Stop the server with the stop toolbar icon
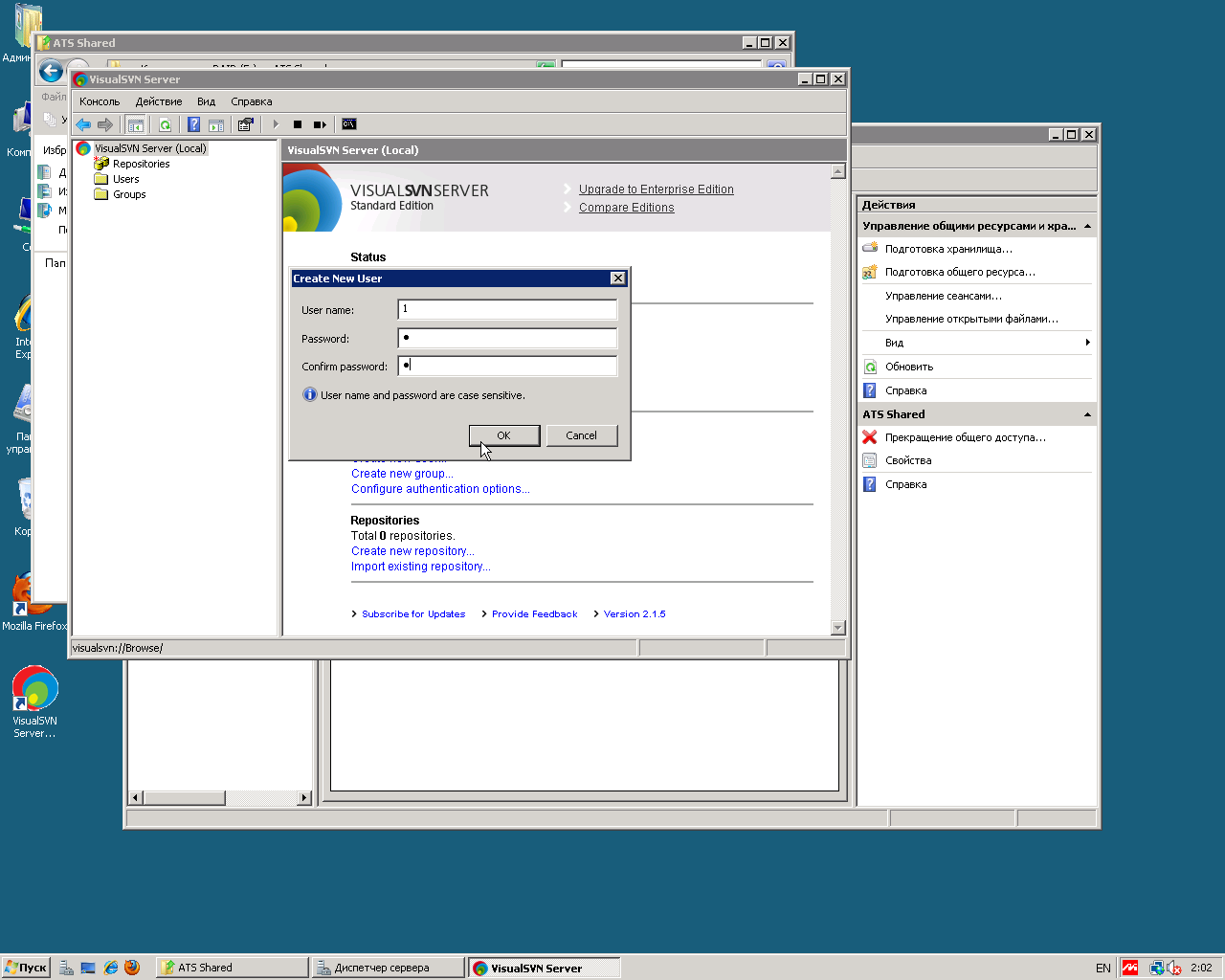Screen dimensions: 1225x980 pyautogui.click(x=298, y=124)
